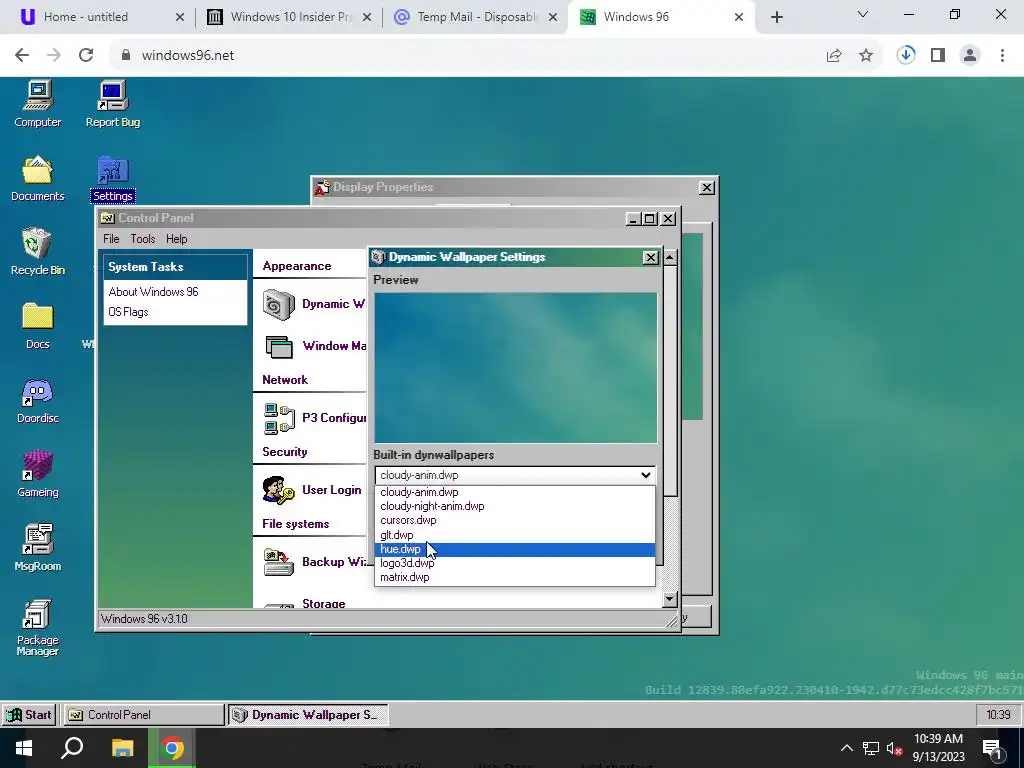This screenshot has height=768, width=1024.
Task: Click the Backup Wizard icon in Control Panel
Action: (279, 562)
